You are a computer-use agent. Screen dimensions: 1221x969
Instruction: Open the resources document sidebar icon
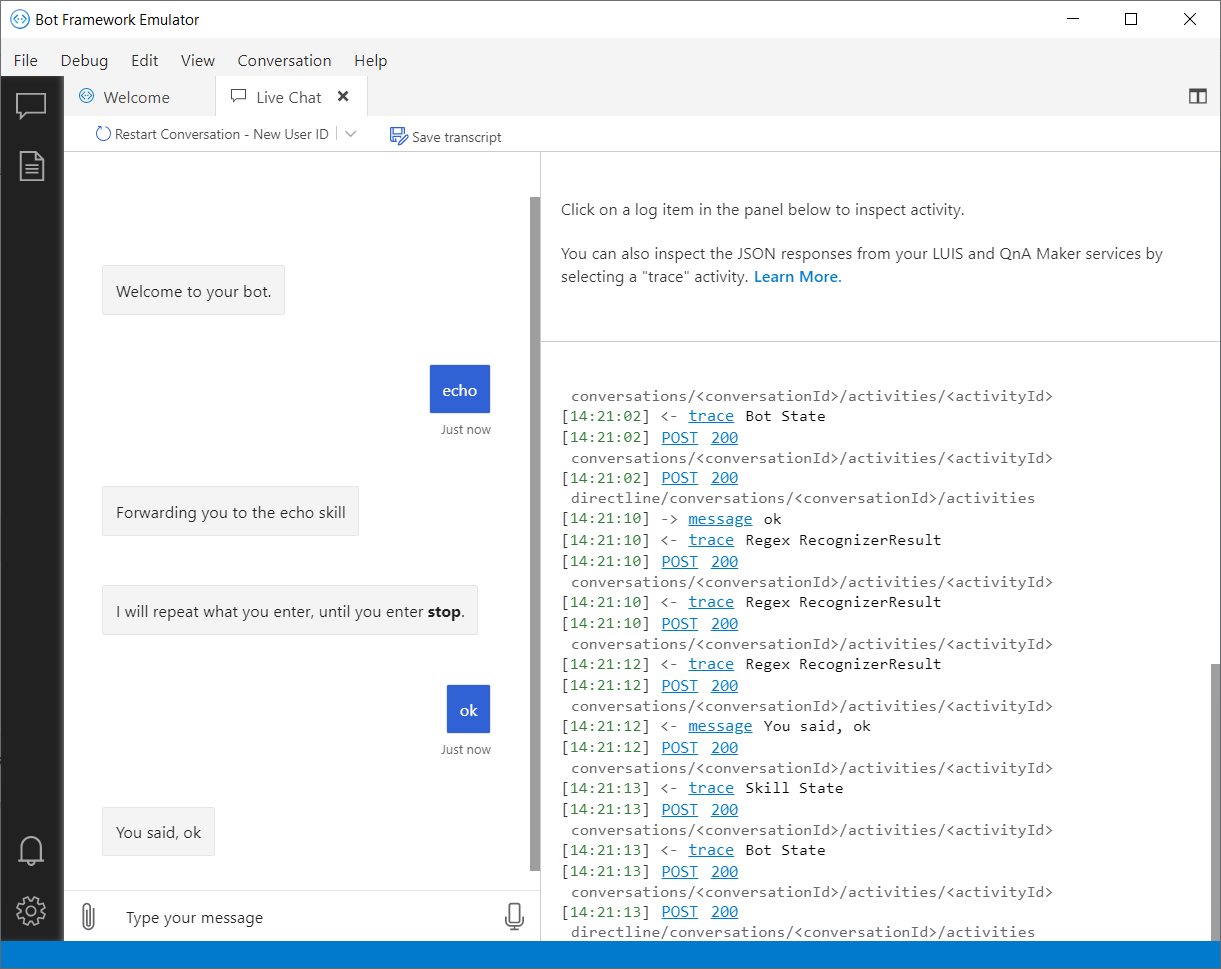tap(32, 166)
